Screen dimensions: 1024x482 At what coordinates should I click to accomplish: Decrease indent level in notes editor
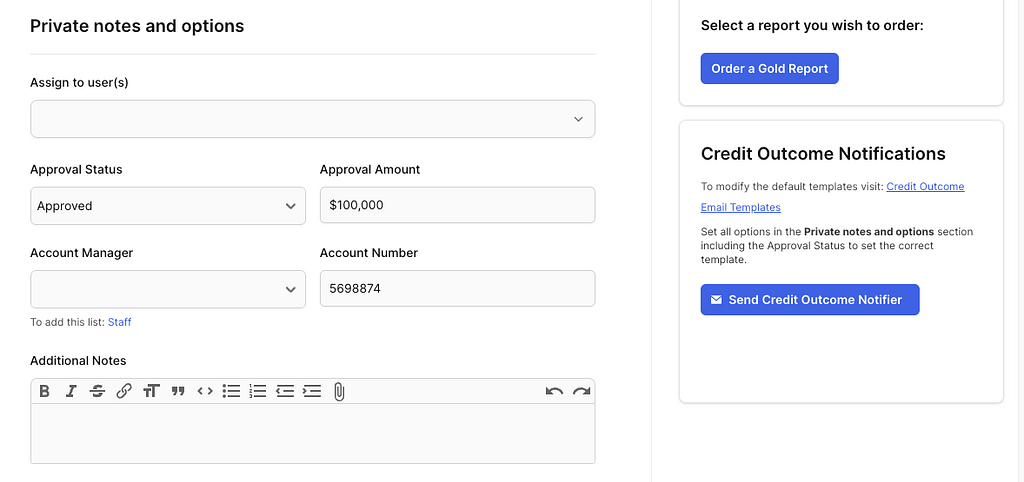coord(285,391)
